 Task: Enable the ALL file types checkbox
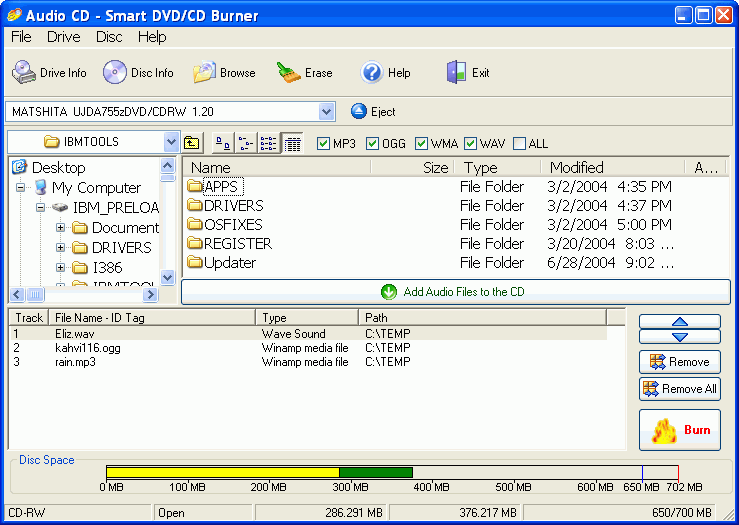[519, 143]
